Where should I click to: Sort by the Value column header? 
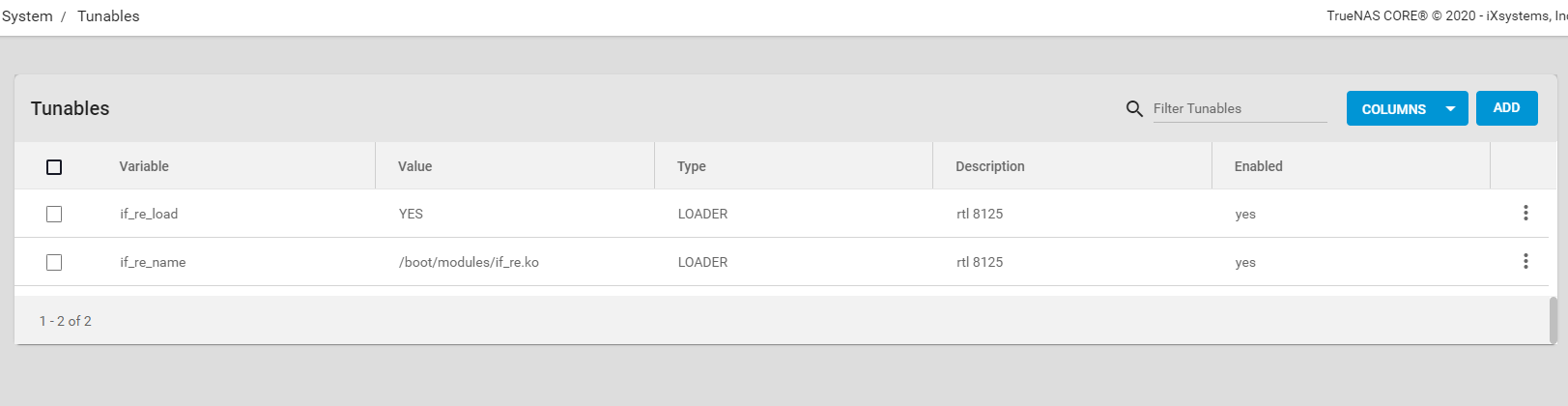pos(414,166)
